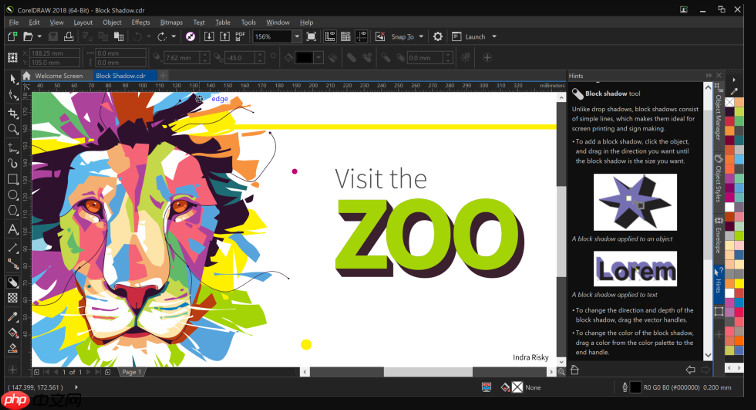Viewport: 756px width, 410px height.
Task: Add a new document tab with plus
Action: click(x=163, y=75)
